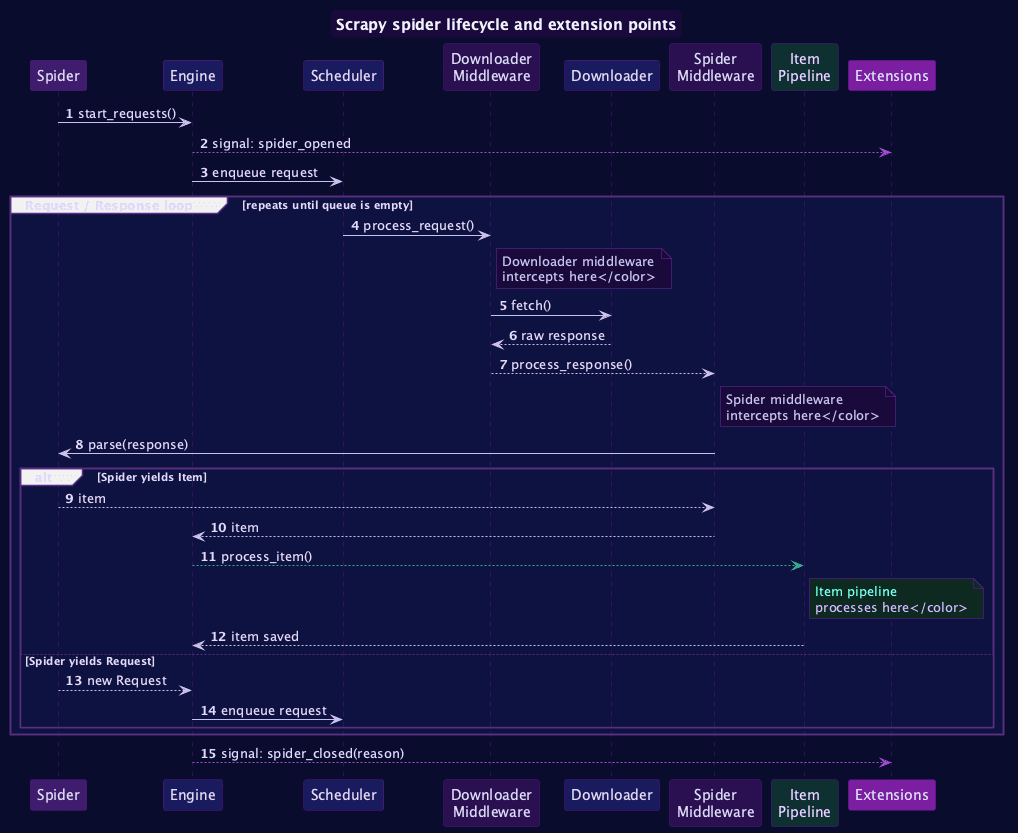1018x833 pixels.
Task: Click the bottom Engine participant box
Action: click(x=193, y=795)
